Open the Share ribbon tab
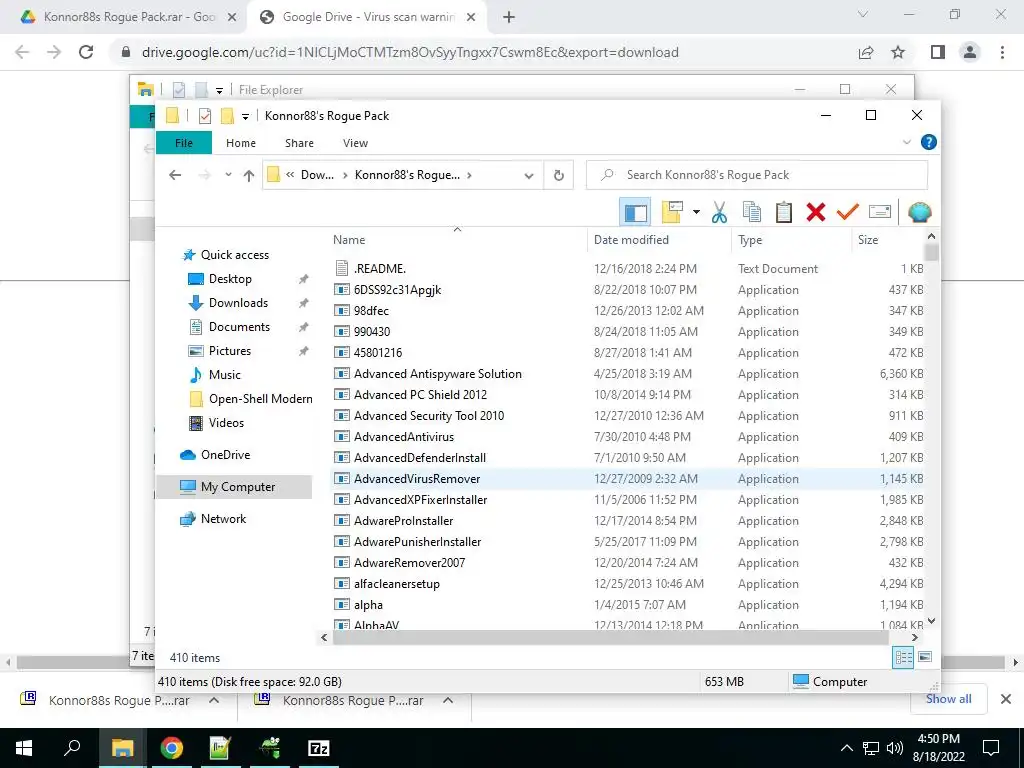 [299, 143]
